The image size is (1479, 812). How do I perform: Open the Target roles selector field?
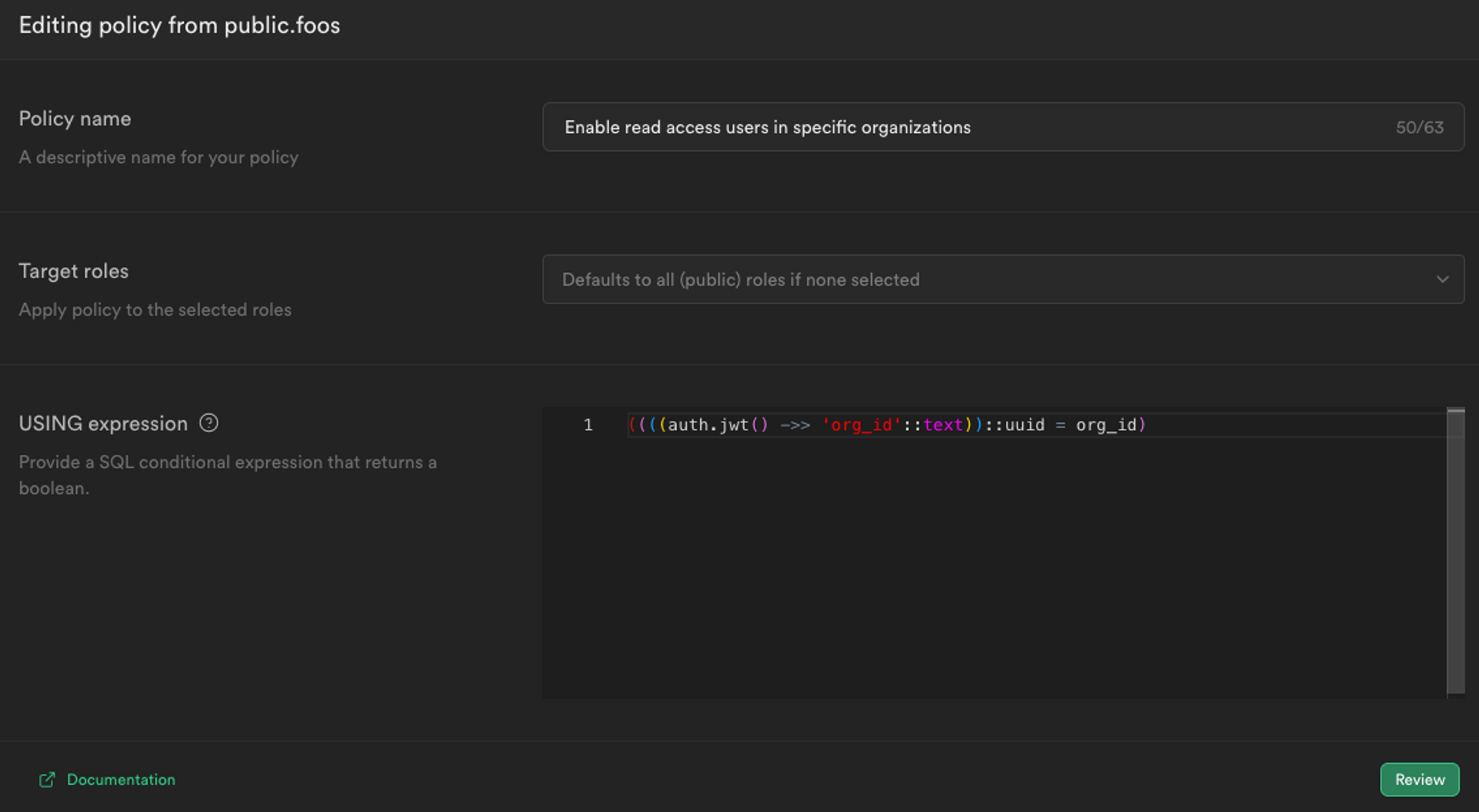point(1003,280)
